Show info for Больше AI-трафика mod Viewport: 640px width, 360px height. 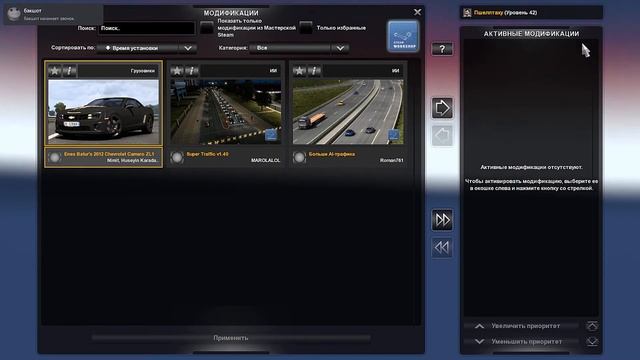(314, 71)
